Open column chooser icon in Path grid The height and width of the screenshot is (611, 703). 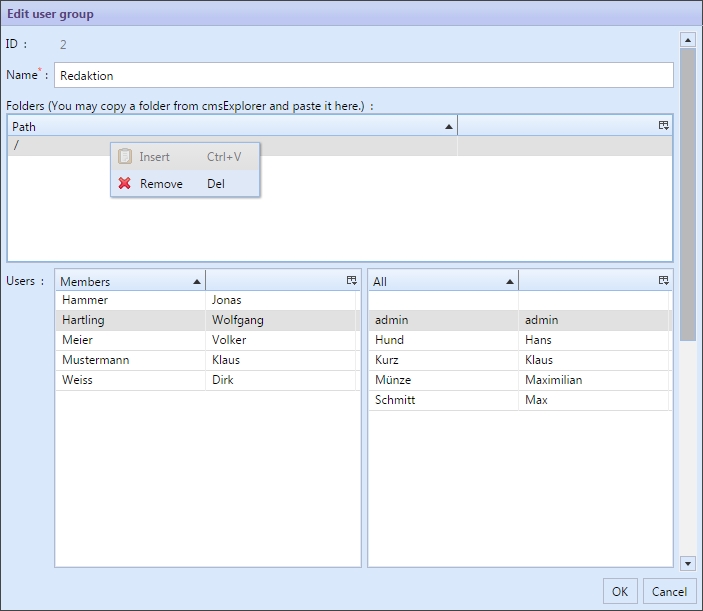click(663, 126)
